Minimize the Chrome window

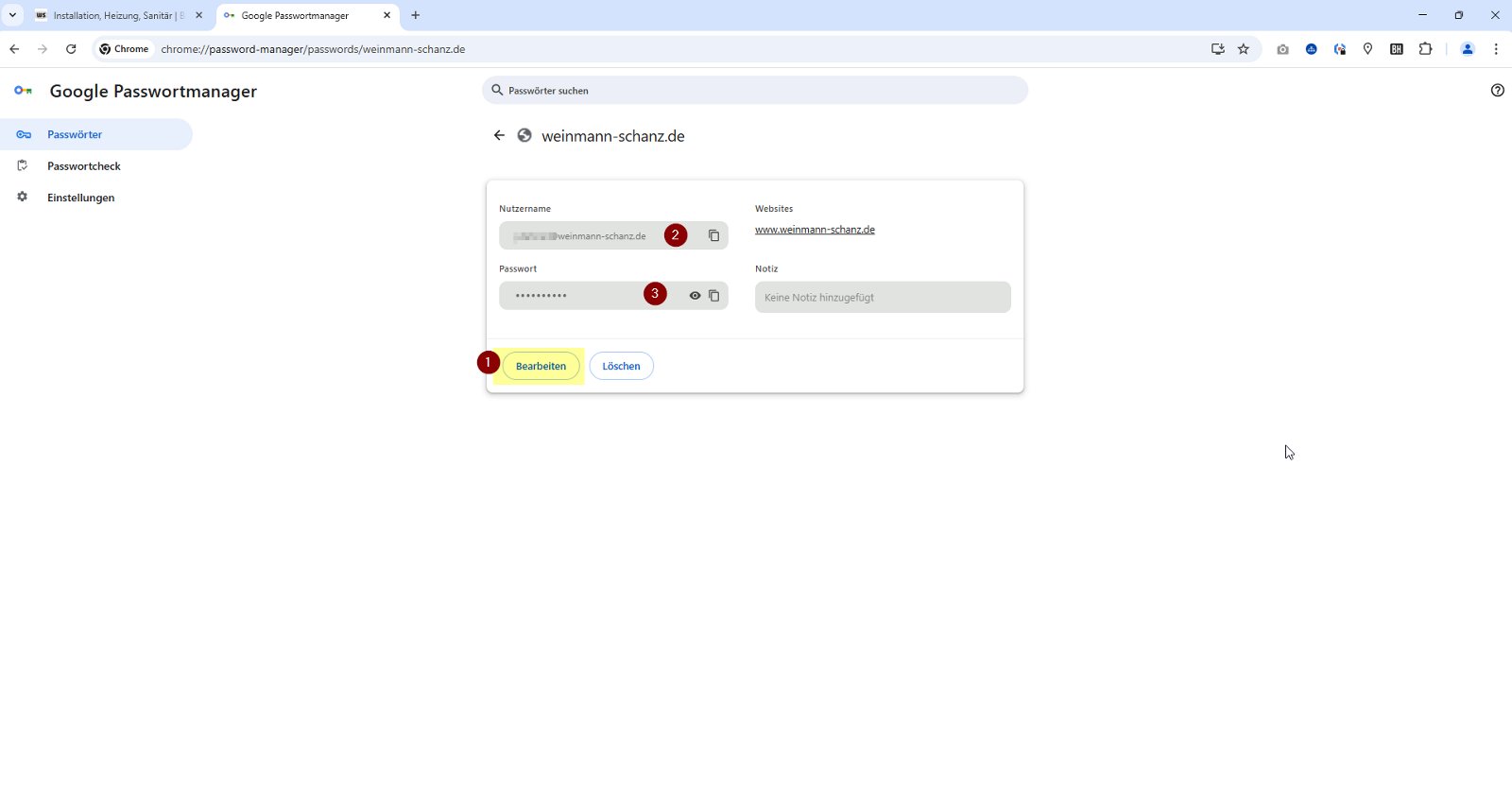1422,15
